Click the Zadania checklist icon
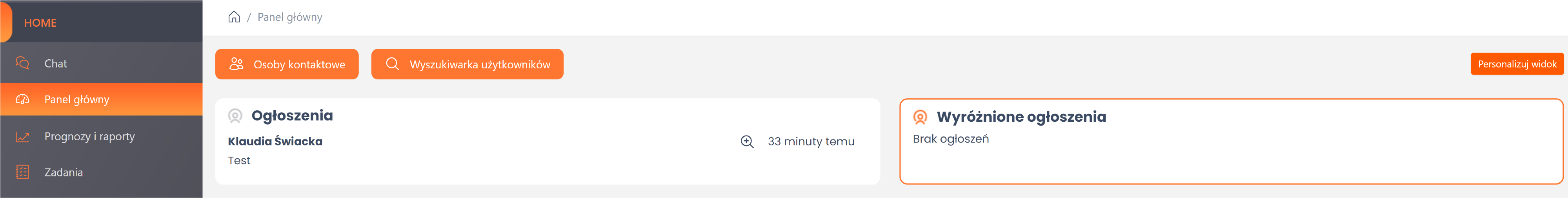 click(22, 172)
